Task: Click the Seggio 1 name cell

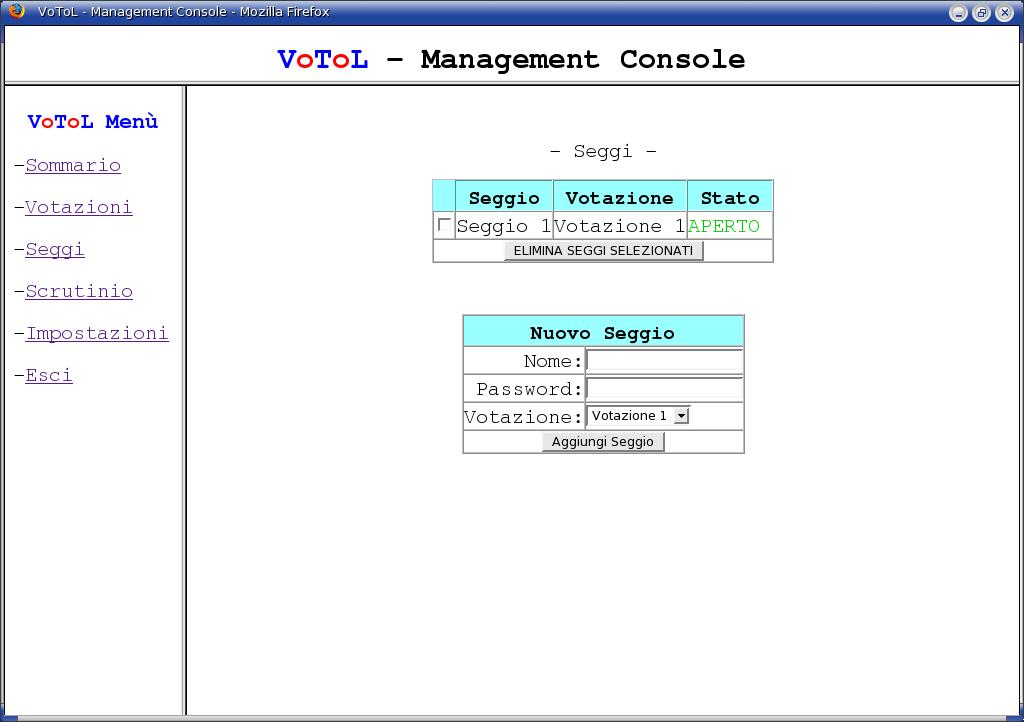Action: click(x=504, y=226)
